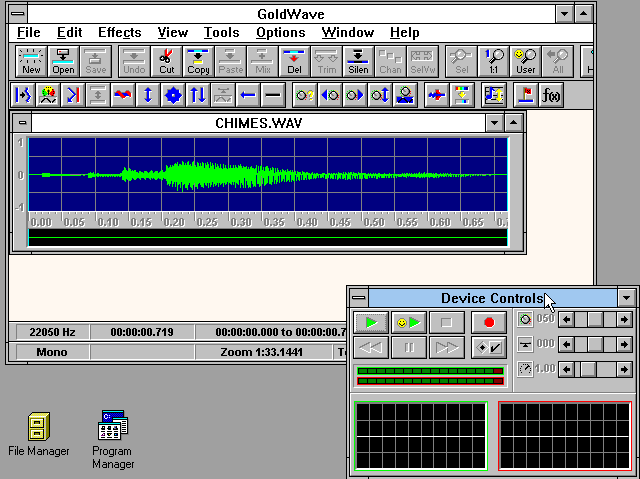This screenshot has width=640, height=479.
Task: Play the sound with green Play button
Action: [371, 323]
